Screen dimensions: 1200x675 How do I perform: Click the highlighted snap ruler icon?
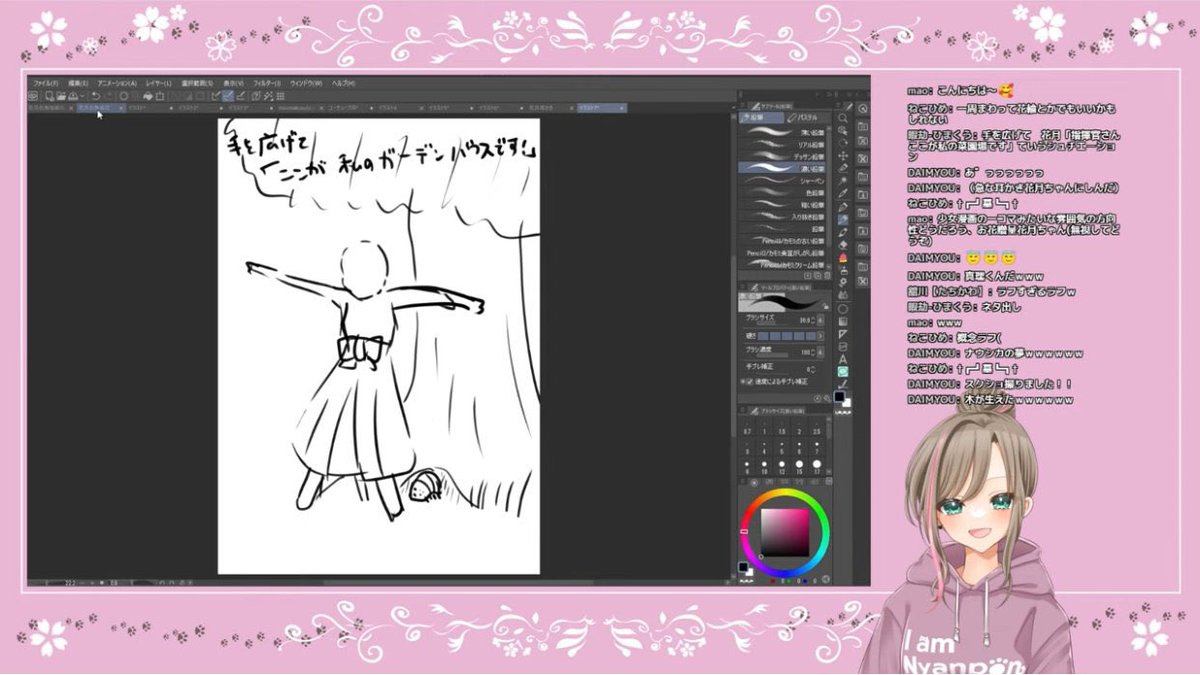[x=228, y=96]
